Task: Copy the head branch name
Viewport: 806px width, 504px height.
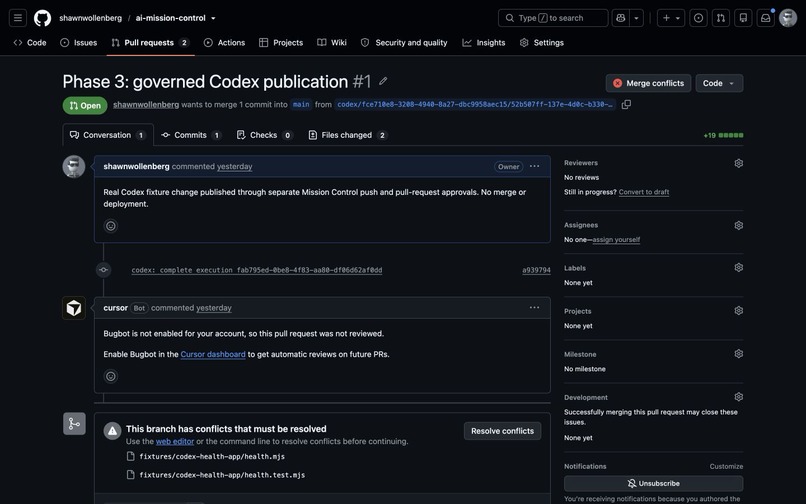Action: point(626,104)
